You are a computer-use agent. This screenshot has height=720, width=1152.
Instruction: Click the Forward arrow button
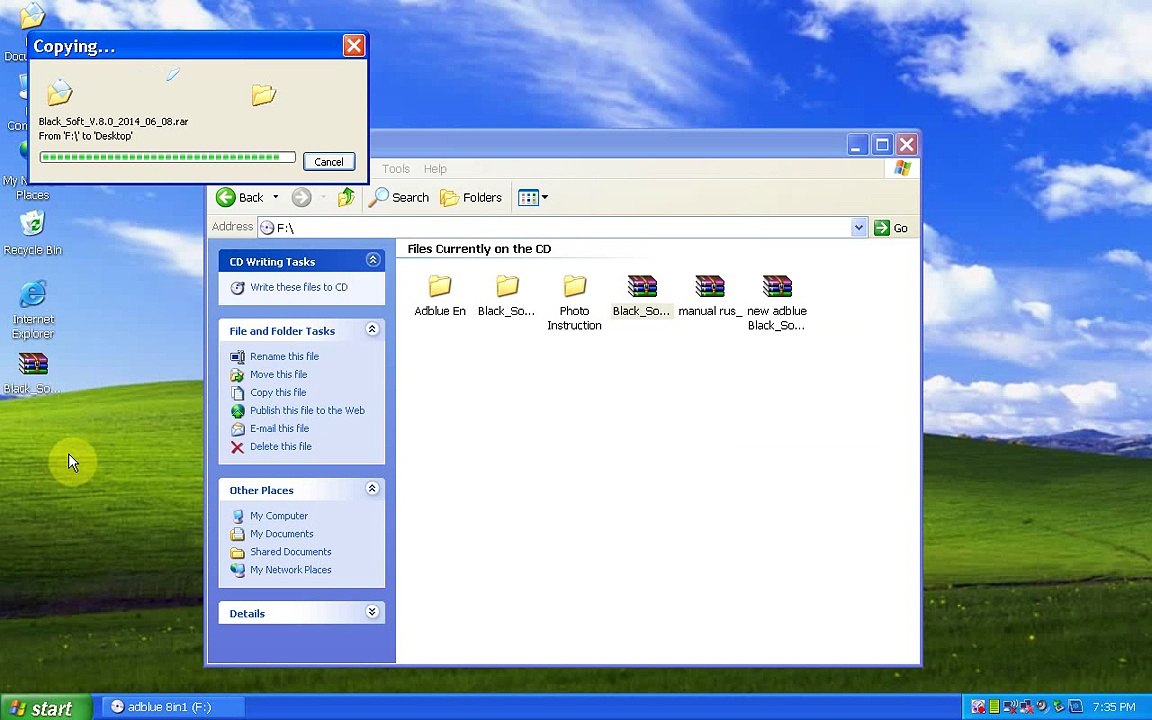(x=301, y=197)
